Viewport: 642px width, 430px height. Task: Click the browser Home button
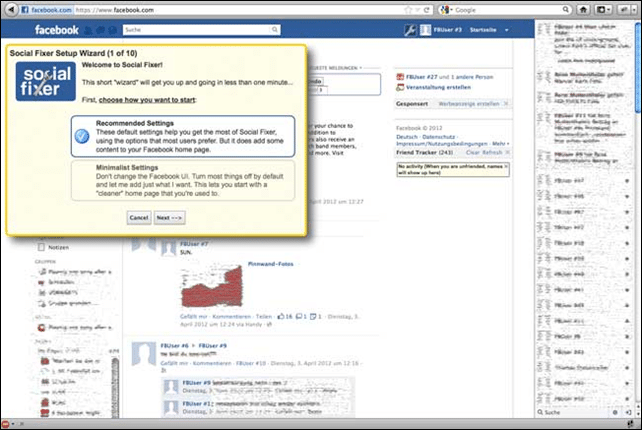click(583, 9)
